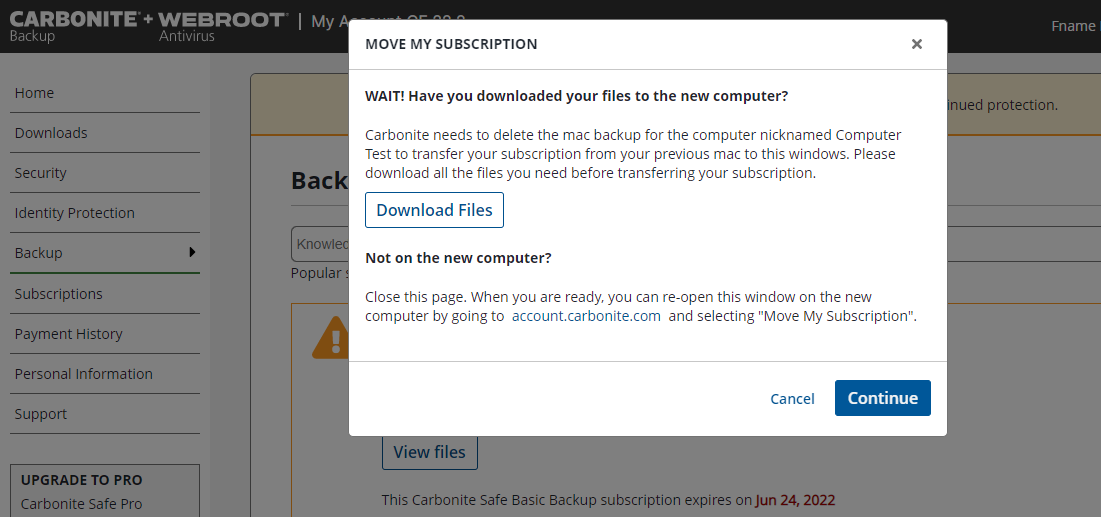Go to Home in sidebar
Image resolution: width=1101 pixels, height=517 pixels.
point(34,93)
